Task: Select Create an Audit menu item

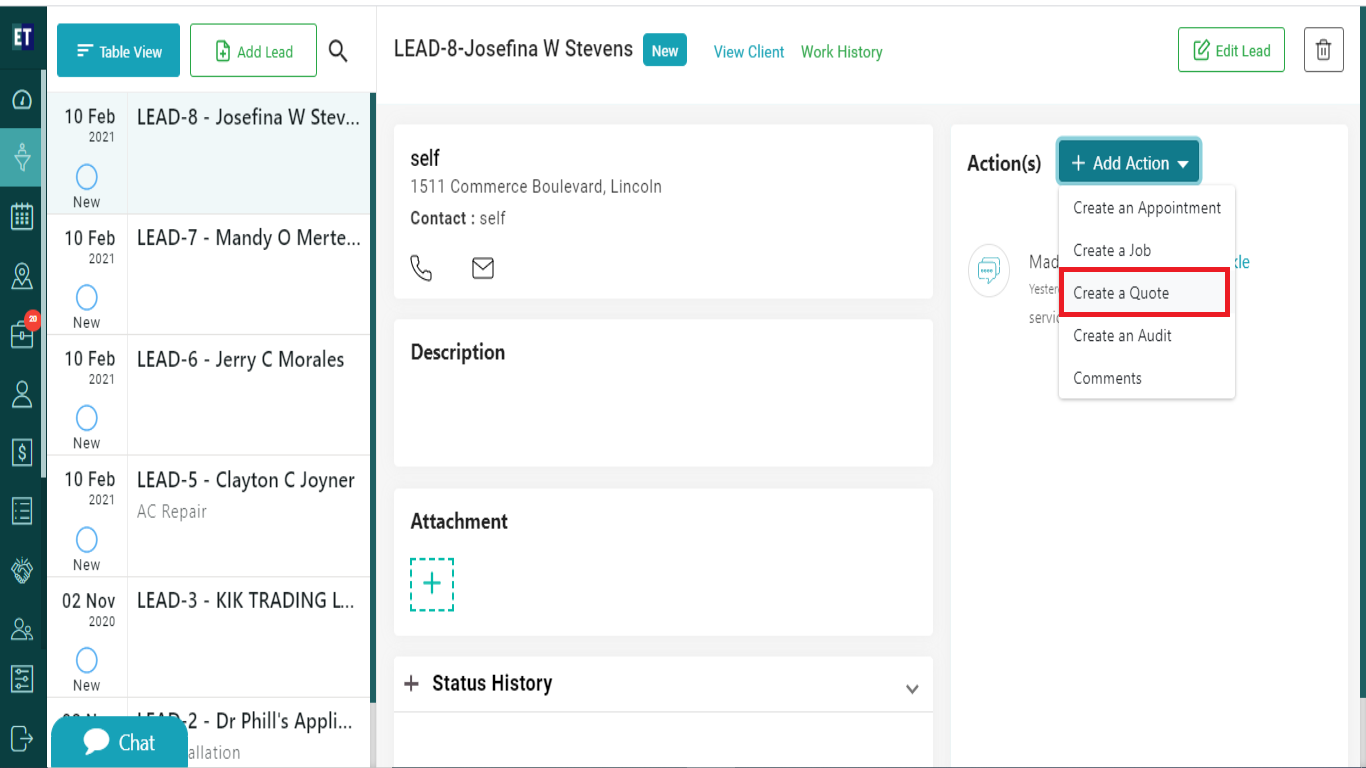Action: (x=1147, y=336)
